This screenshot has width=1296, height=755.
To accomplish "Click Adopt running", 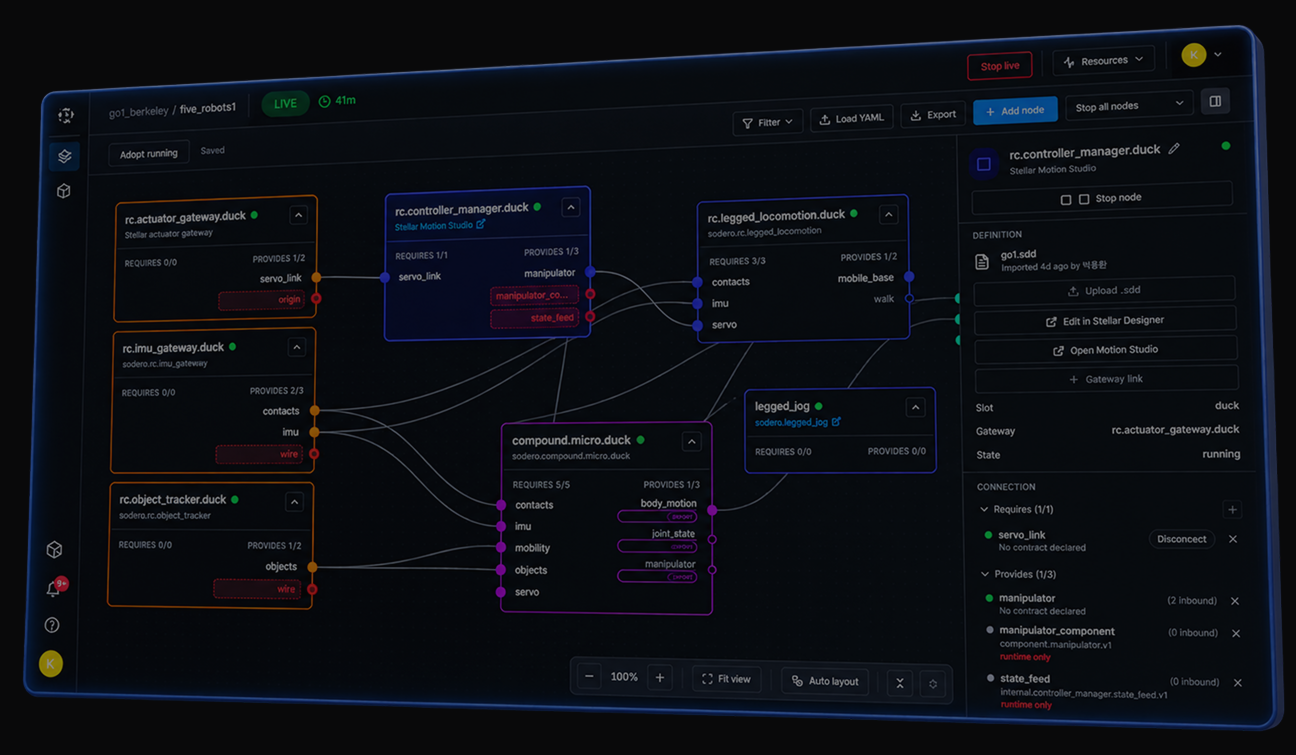I will pos(148,153).
